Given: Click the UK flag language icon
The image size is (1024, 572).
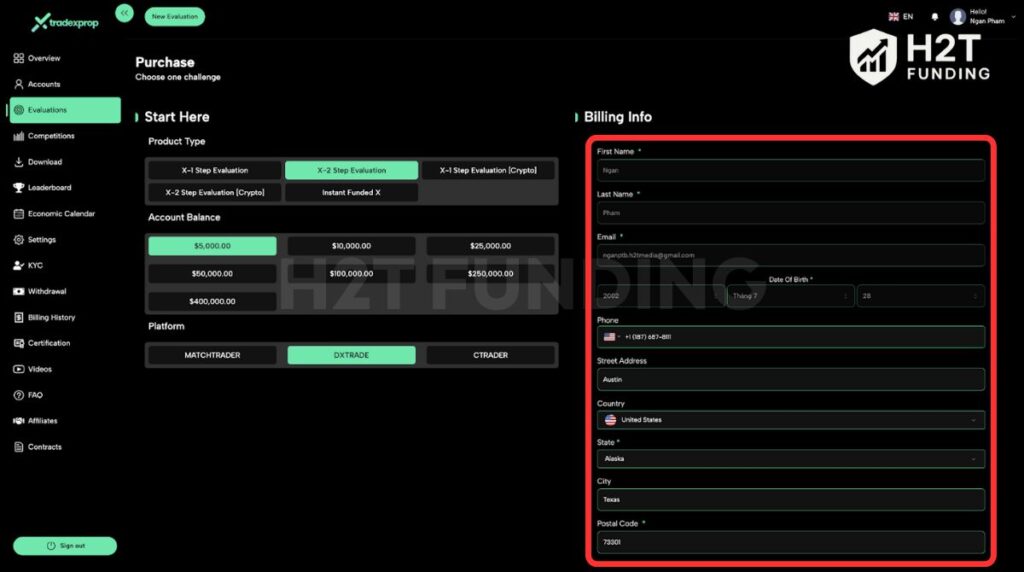Looking at the screenshot, I should click(893, 17).
